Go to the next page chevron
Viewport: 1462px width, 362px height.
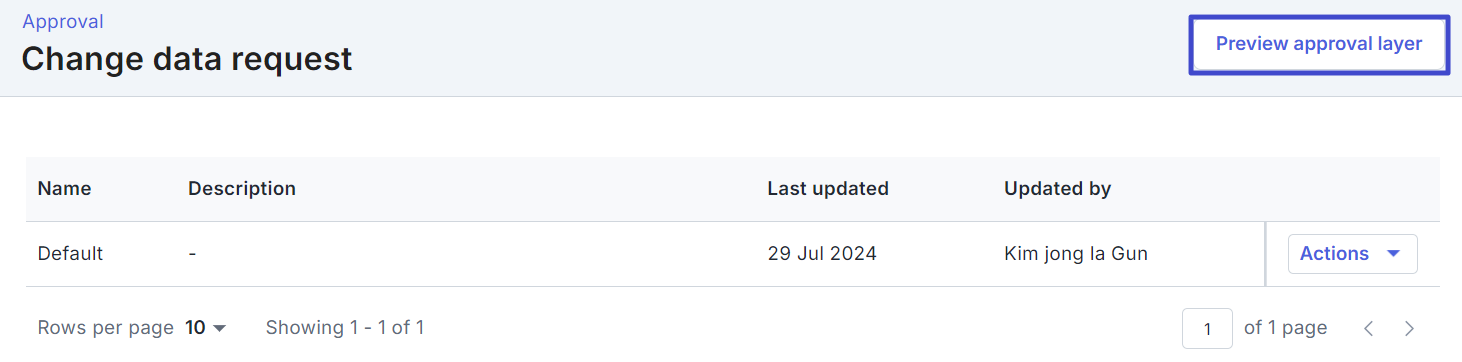point(1409,328)
